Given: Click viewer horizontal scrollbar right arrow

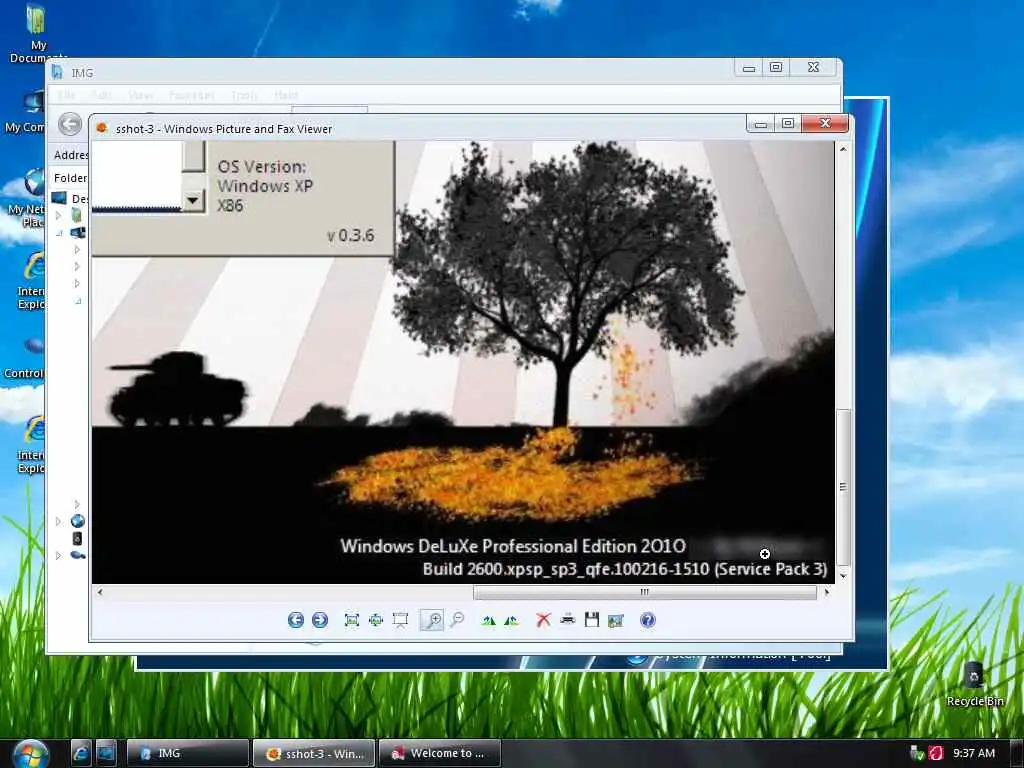Looking at the screenshot, I should (x=827, y=592).
